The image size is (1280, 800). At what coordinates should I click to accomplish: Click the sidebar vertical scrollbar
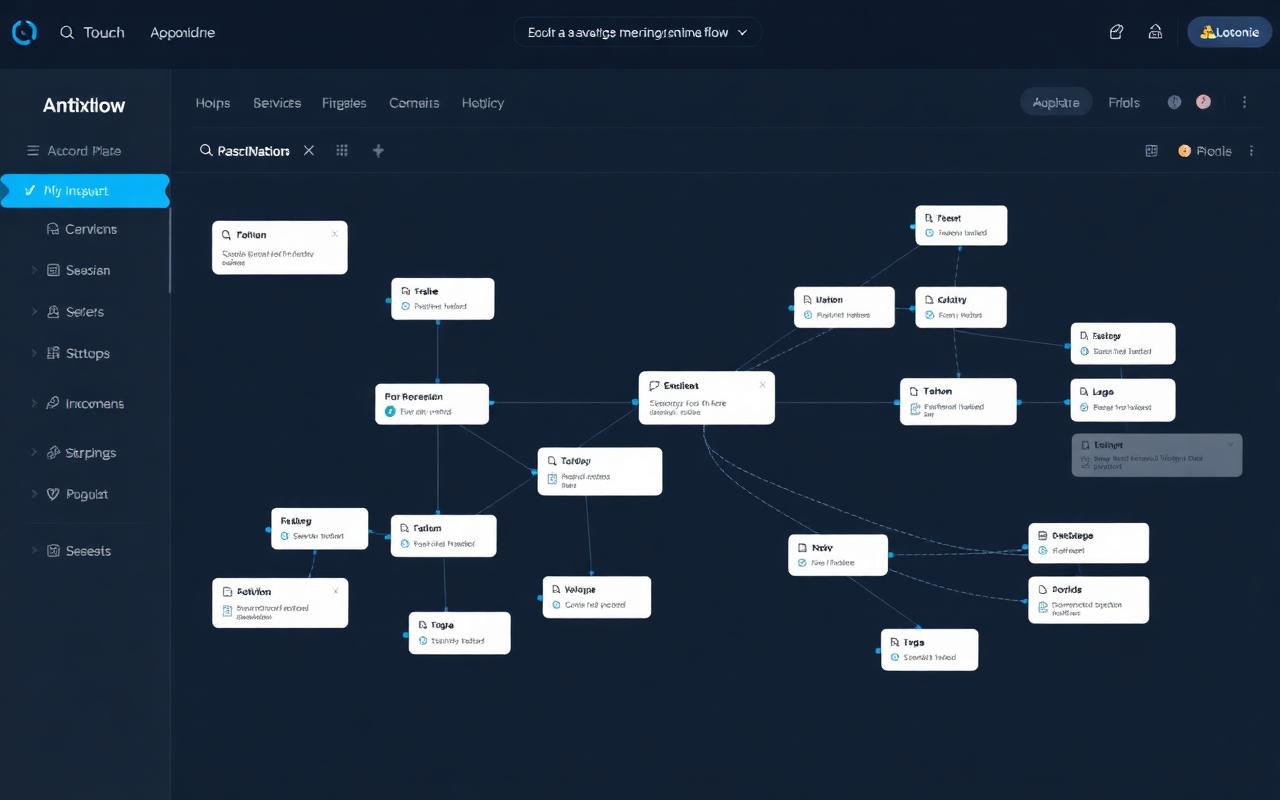169,250
